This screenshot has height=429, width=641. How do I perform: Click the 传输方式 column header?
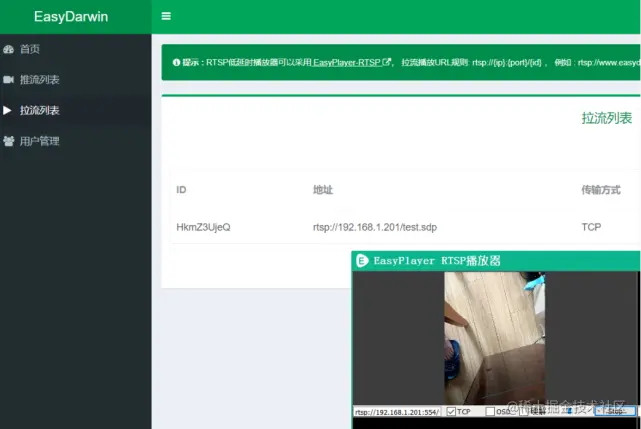point(601,190)
